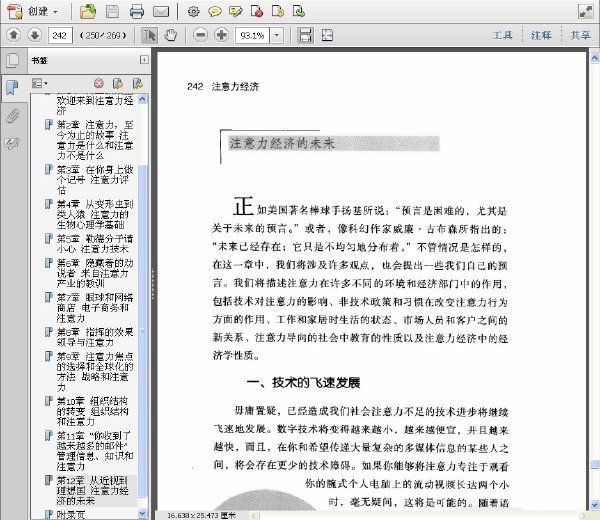Open bookmark 第7章 眼球和网络商店

coord(95,307)
